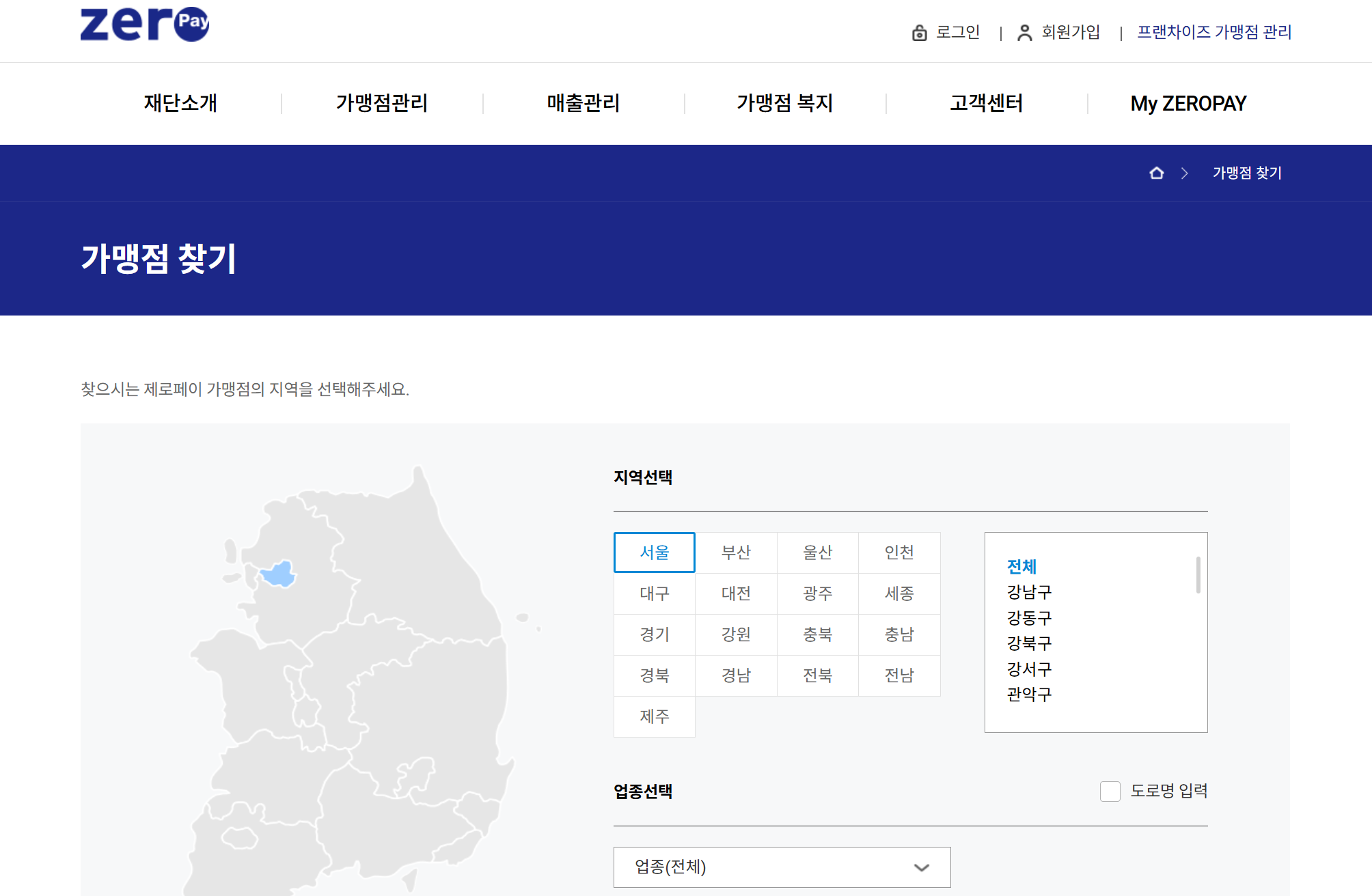Choose 전체 in the district list

1021,566
